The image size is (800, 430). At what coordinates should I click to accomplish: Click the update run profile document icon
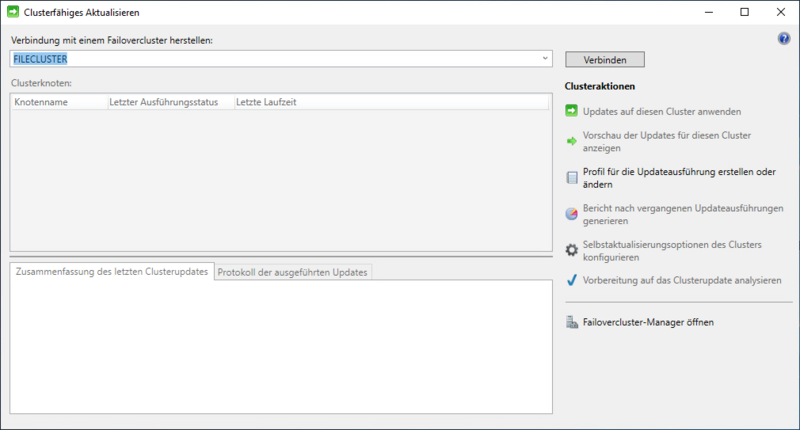click(x=572, y=178)
